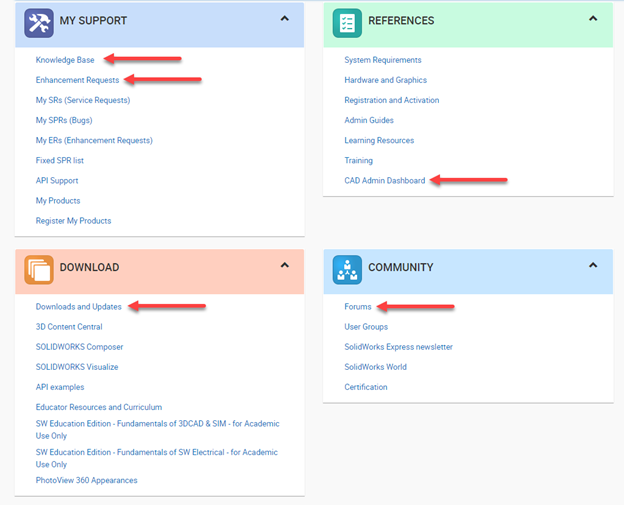The width and height of the screenshot is (624, 505).
Task: Open Registration and Activation link
Action: pos(392,100)
